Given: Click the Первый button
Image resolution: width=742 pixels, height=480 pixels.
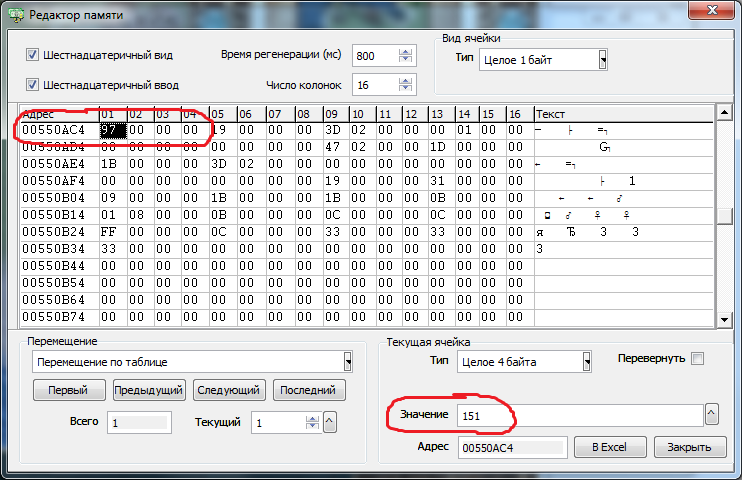Looking at the screenshot, I should 69,391.
